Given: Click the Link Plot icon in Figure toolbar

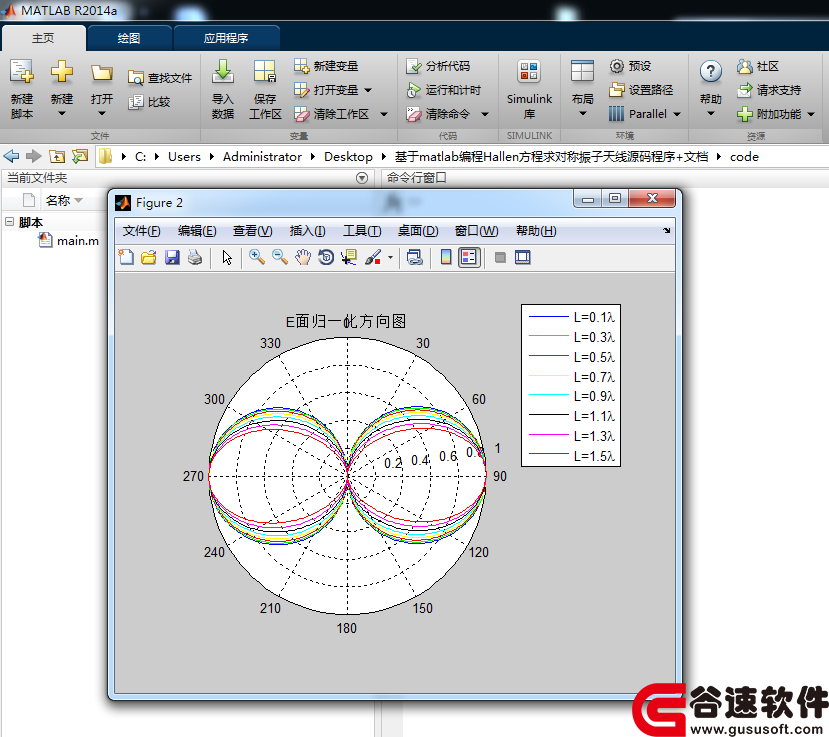Looking at the screenshot, I should 414,257.
